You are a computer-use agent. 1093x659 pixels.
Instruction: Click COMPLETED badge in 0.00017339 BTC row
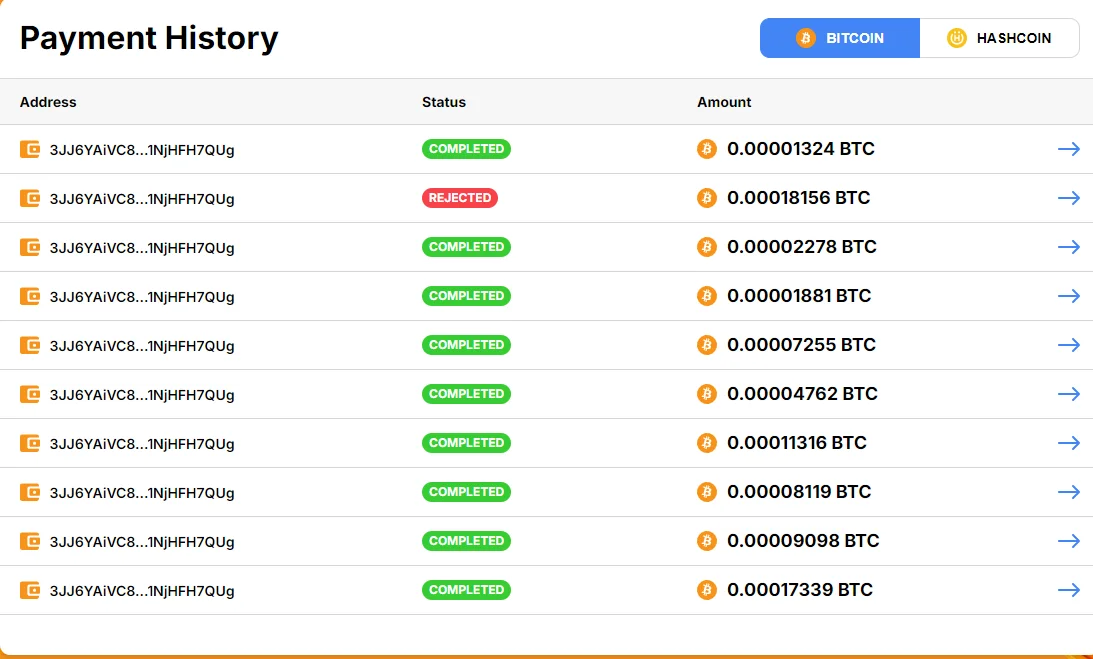[x=466, y=590]
